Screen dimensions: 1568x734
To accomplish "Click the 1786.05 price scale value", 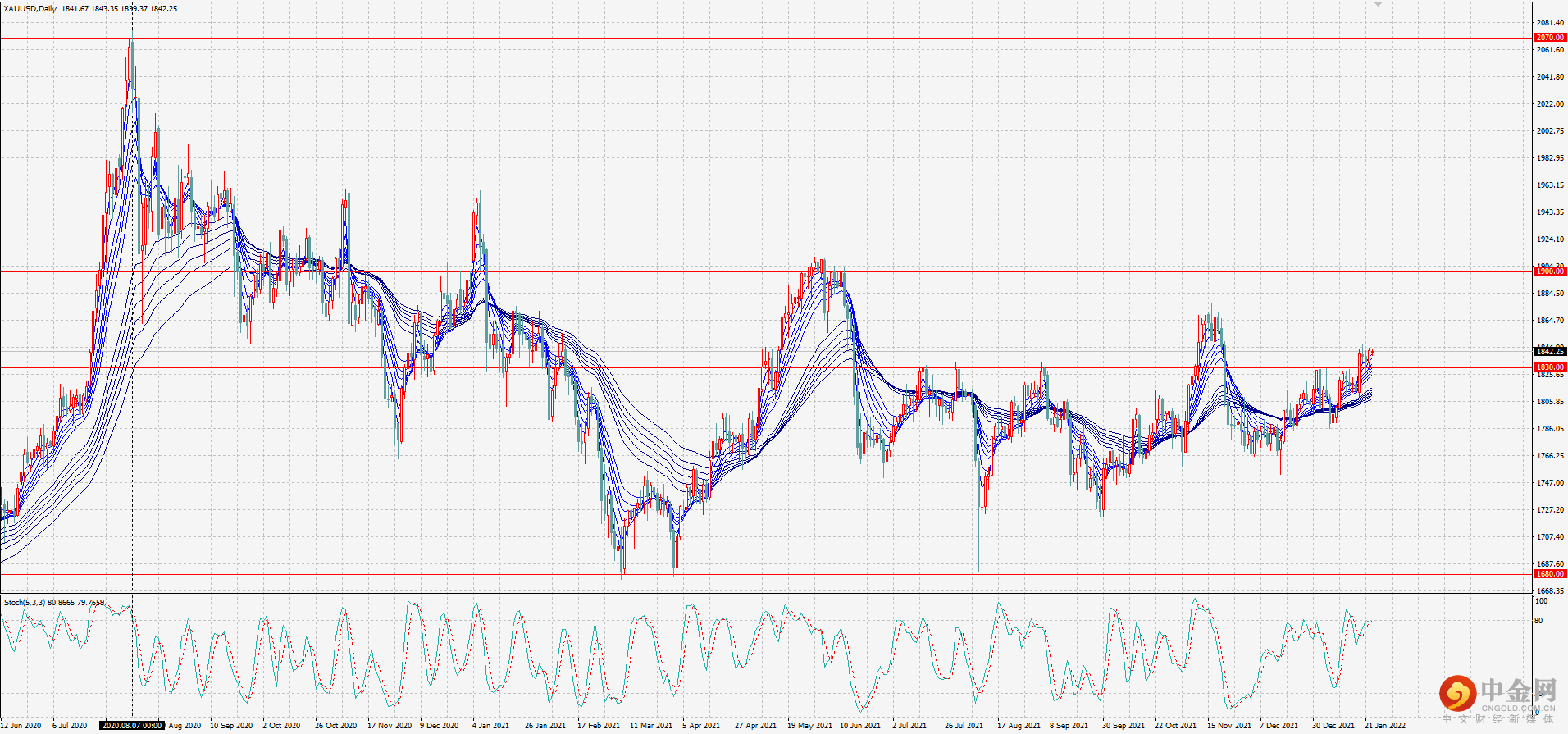I will coord(1550,429).
